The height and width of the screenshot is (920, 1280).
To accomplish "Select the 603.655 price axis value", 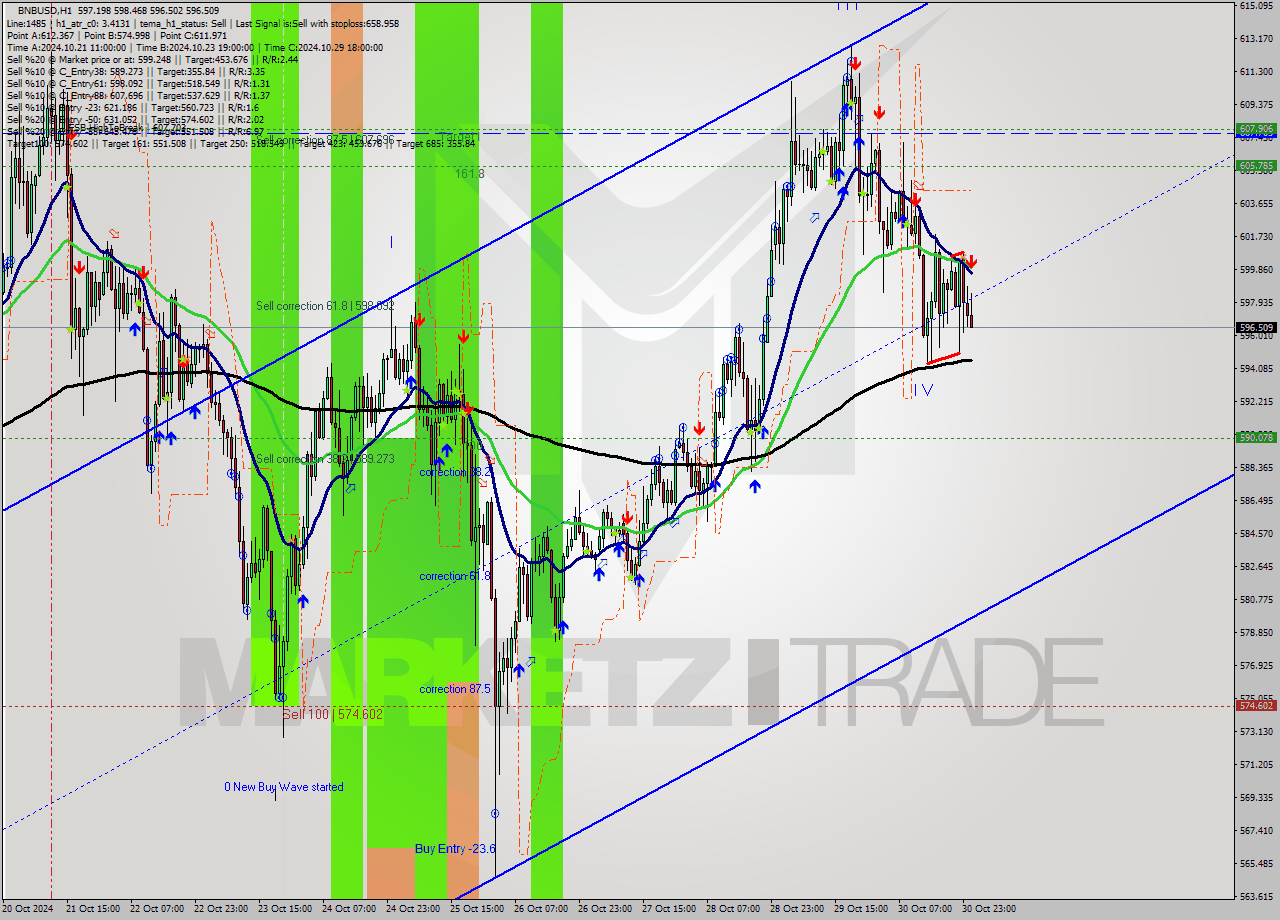I will pos(1256,203).
